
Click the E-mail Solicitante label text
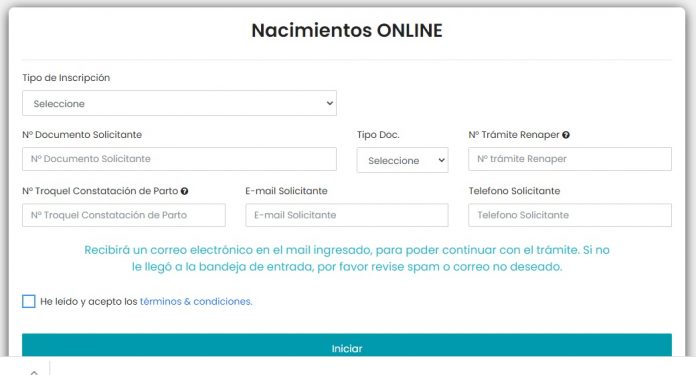point(286,191)
